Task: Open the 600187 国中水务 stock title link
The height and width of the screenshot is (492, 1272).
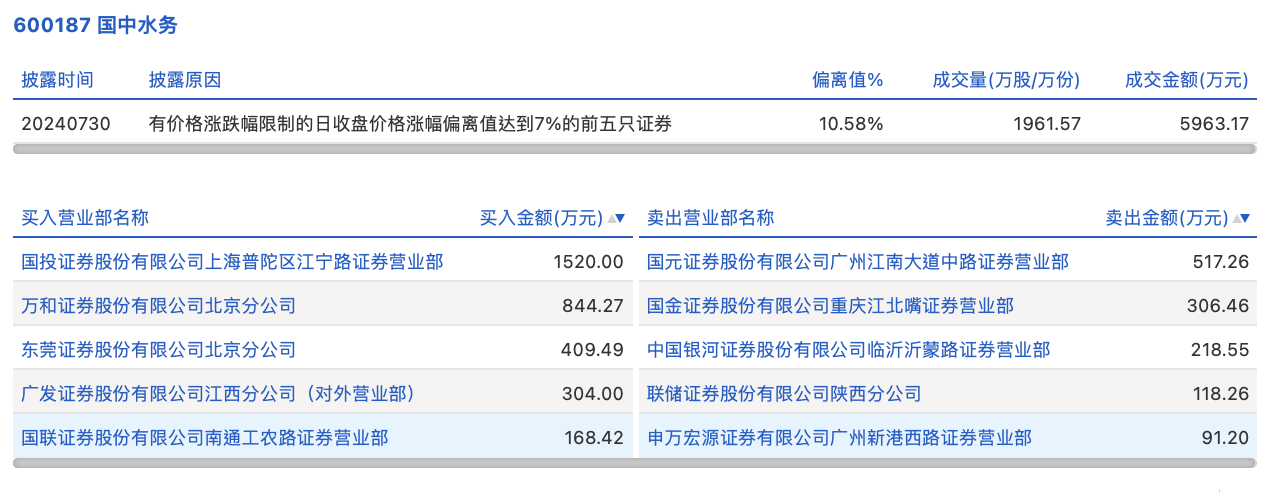Action: pyautogui.click(x=95, y=25)
